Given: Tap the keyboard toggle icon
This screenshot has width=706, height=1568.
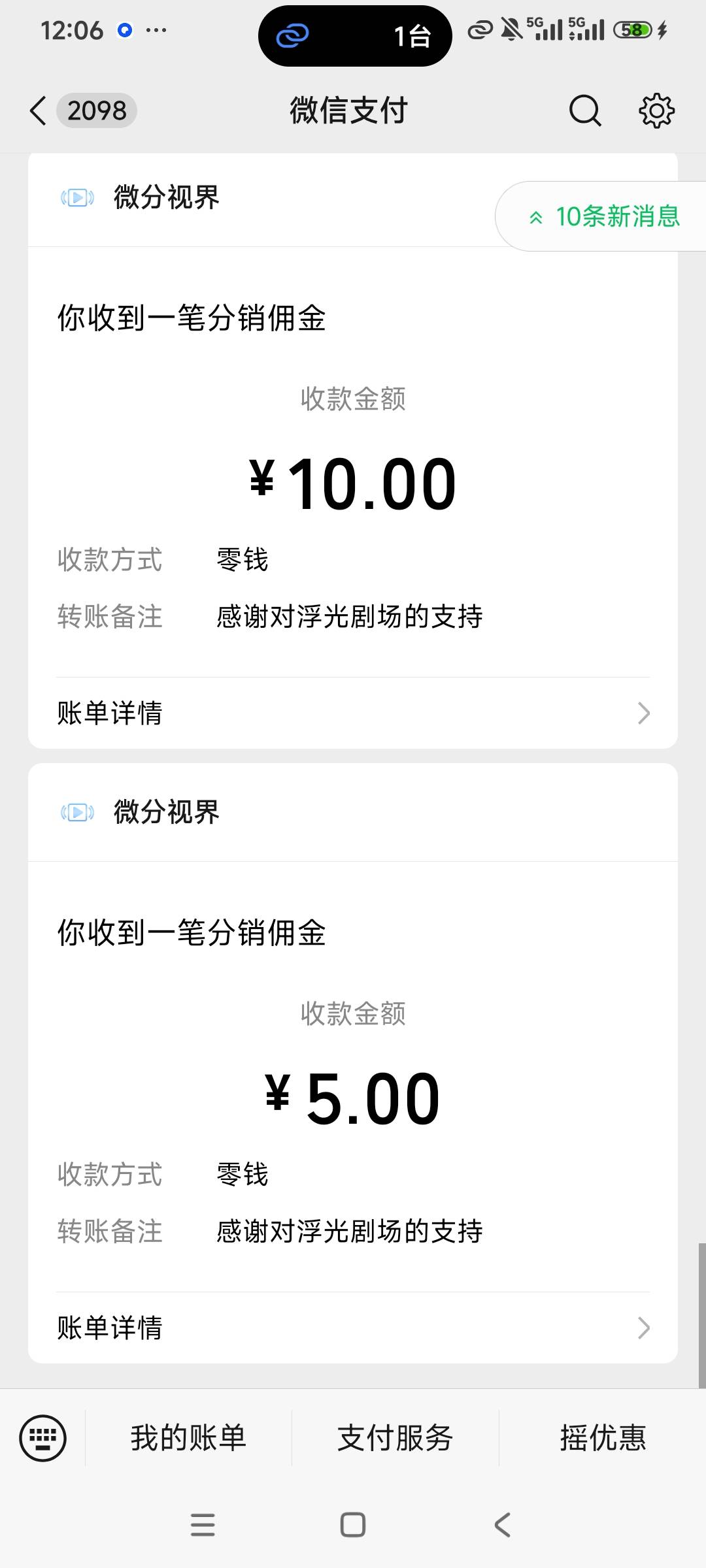Looking at the screenshot, I should (43, 1438).
